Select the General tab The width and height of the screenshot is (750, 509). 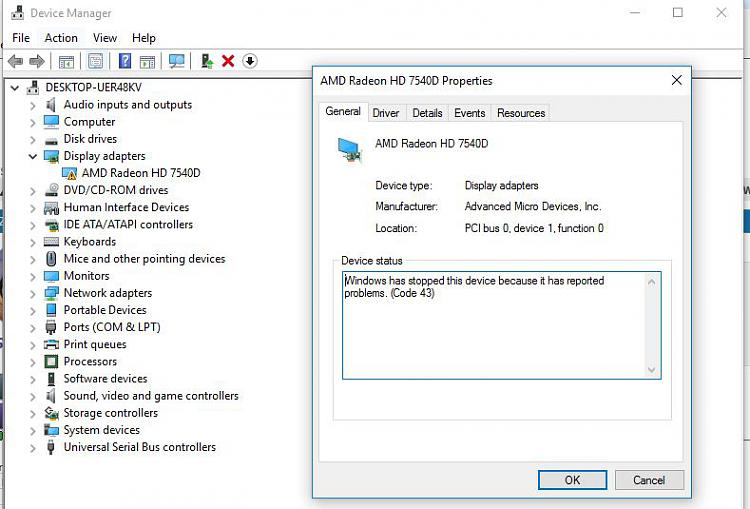tap(343, 111)
